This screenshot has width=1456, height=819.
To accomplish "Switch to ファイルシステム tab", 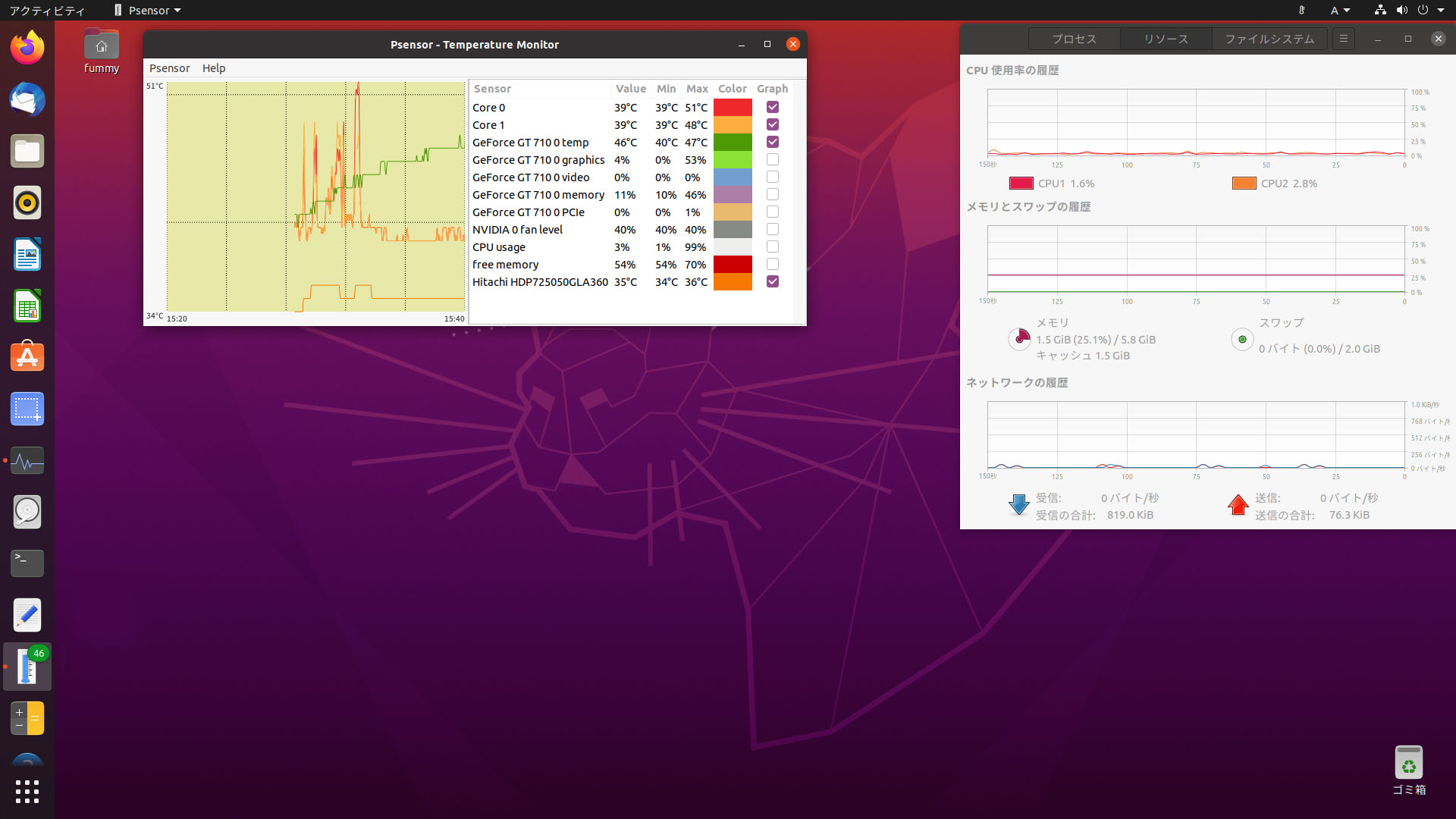I will click(1269, 39).
